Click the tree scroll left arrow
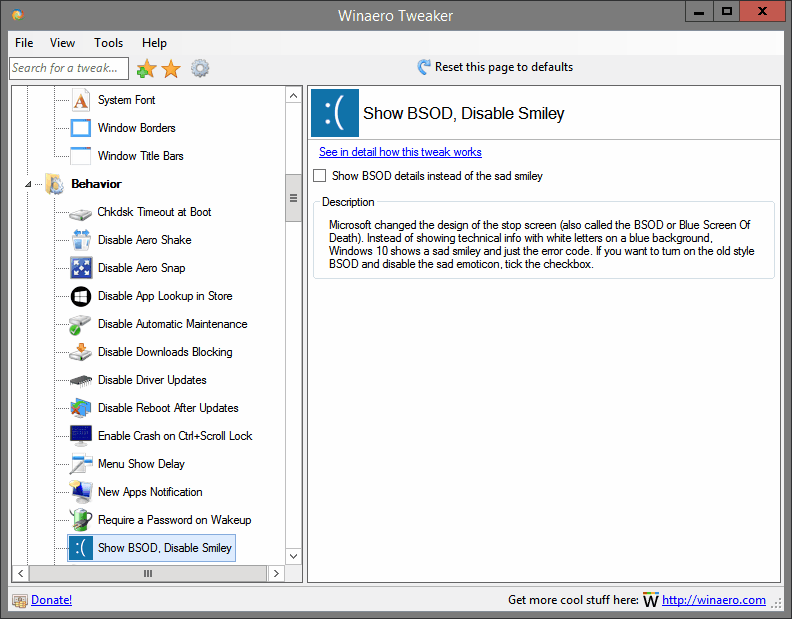Image resolution: width=792 pixels, height=619 pixels. [21, 574]
